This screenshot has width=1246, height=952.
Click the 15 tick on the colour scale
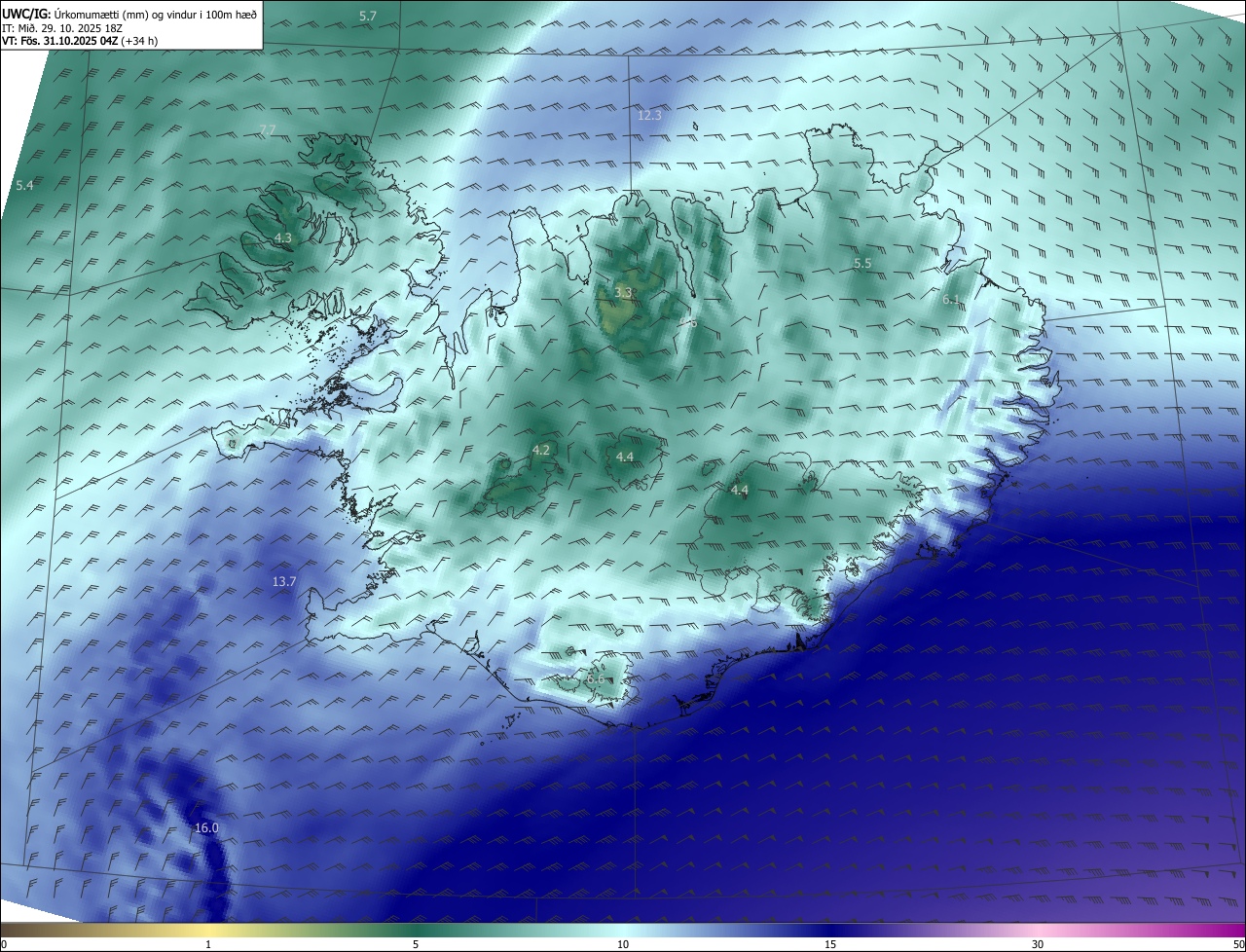click(x=830, y=944)
